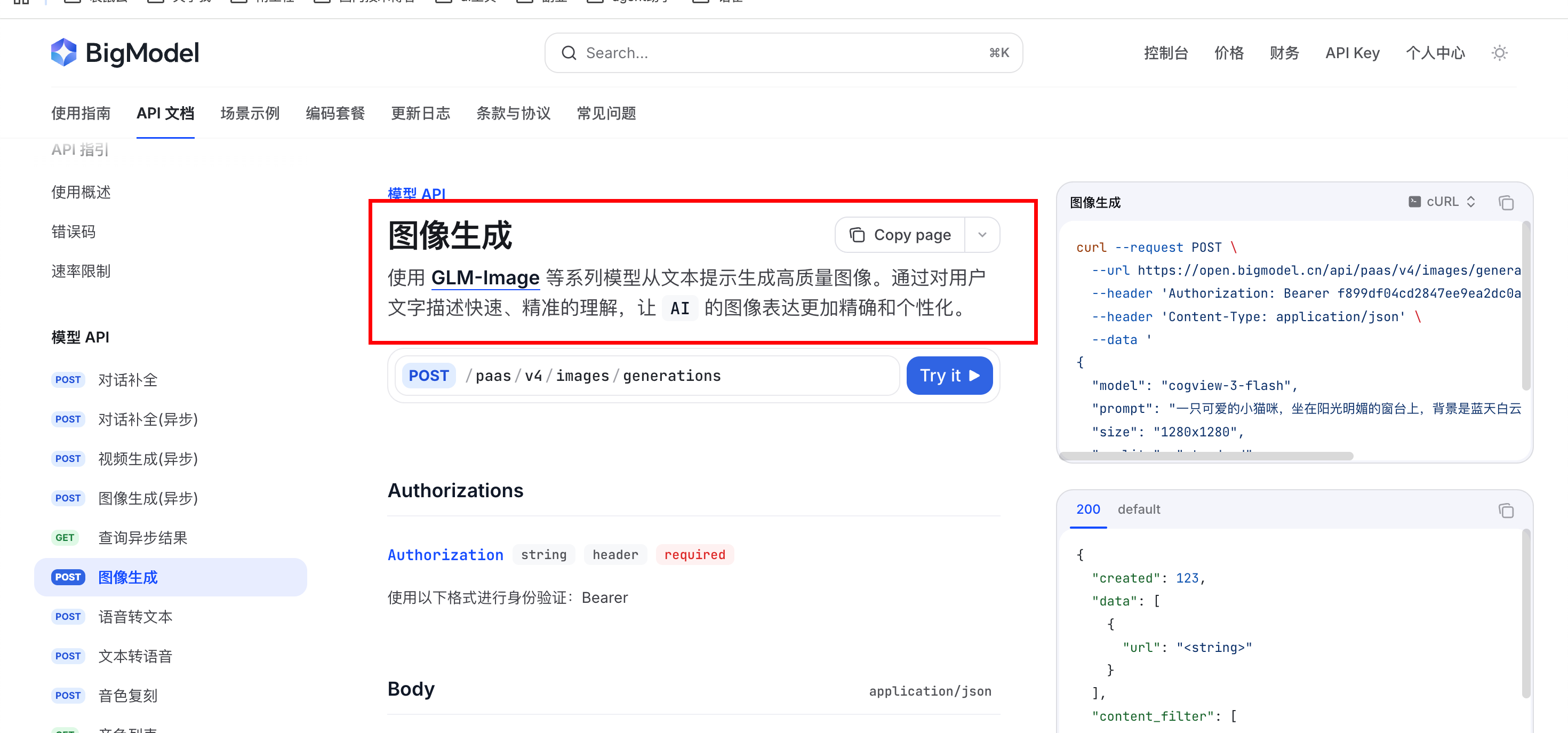Toggle the light/dark theme sun icon
This screenshot has width=1568, height=733.
pyautogui.click(x=1499, y=53)
